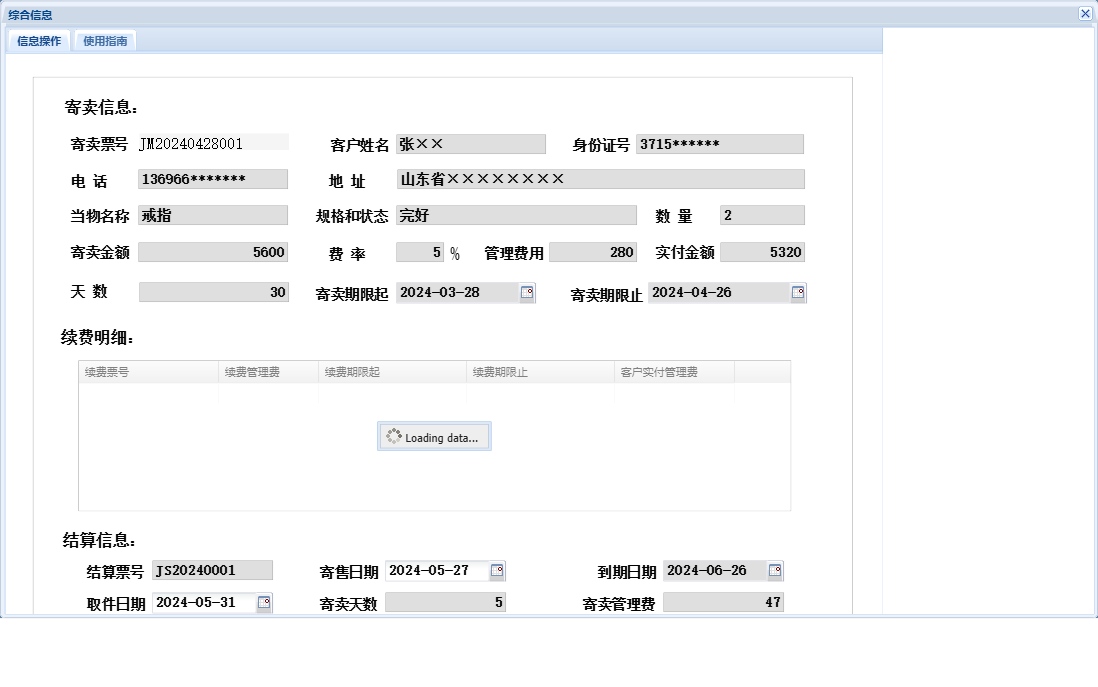Select the 数量 field showing 2

coord(762,215)
